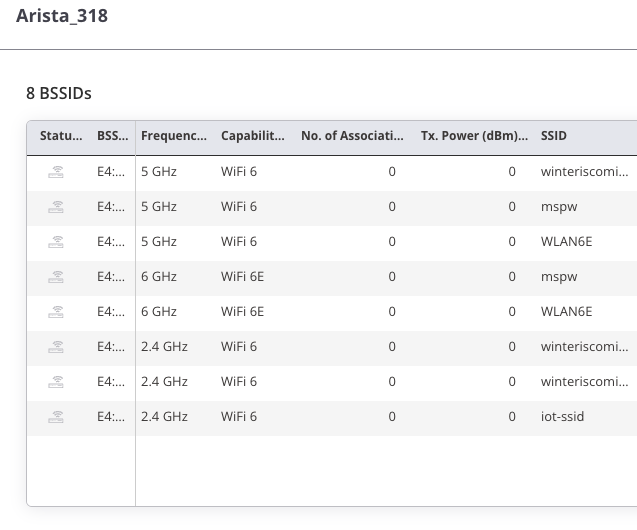
Task: Click the Arista_318 device title
Action: click(62, 16)
